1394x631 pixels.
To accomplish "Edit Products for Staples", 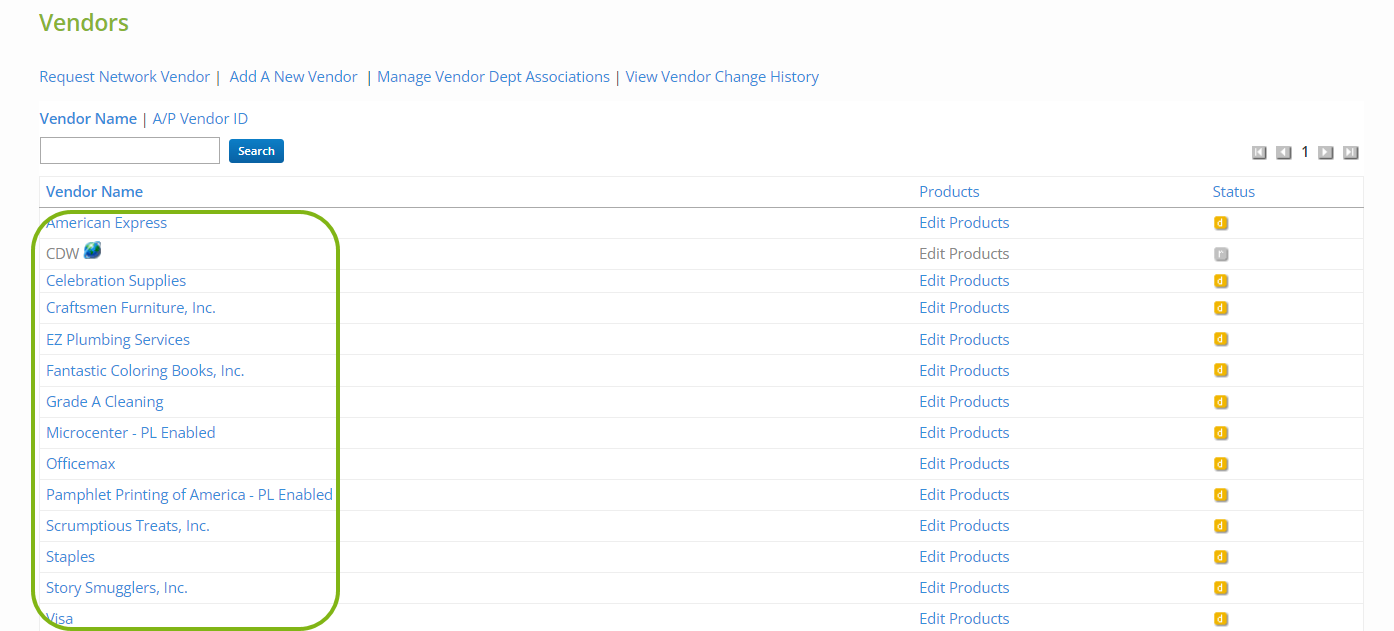I will (x=964, y=557).
